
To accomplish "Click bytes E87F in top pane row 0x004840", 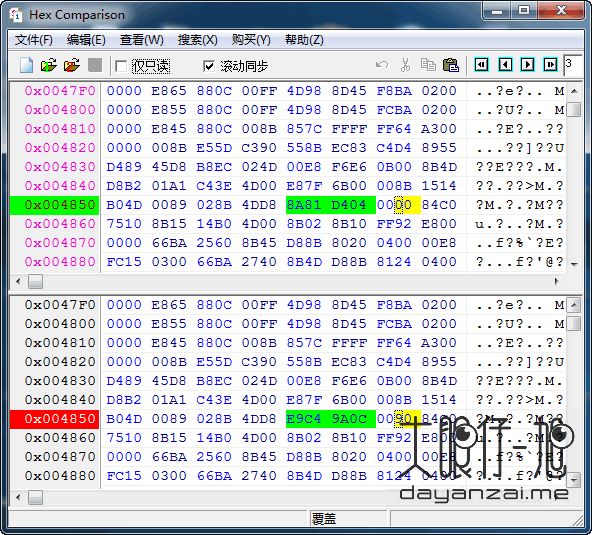I will (304, 186).
